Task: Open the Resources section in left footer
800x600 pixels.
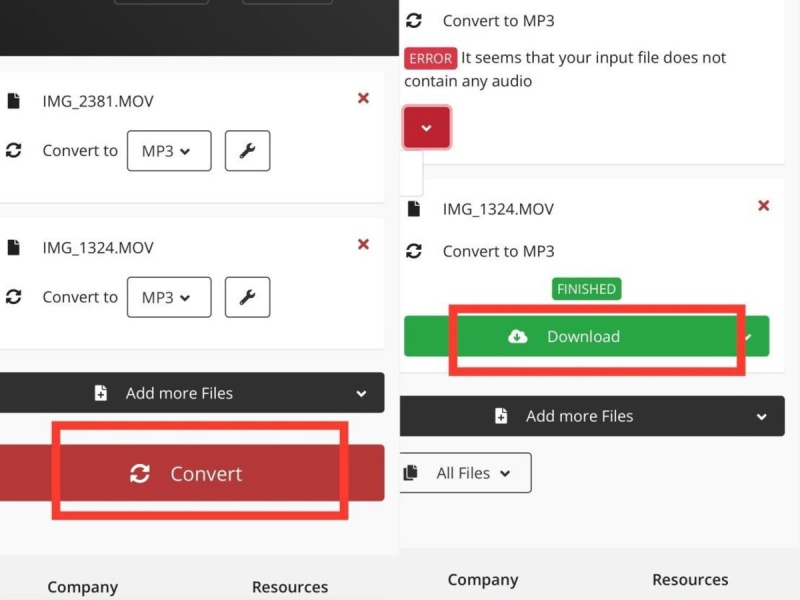Action: click(289, 587)
